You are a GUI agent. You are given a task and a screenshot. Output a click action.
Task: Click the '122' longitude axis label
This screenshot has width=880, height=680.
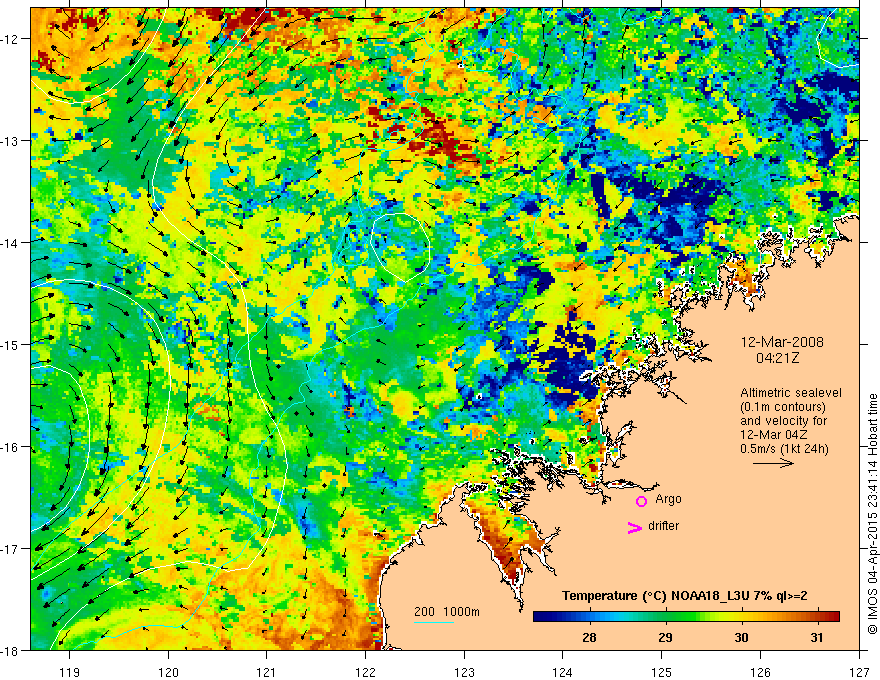[365, 672]
